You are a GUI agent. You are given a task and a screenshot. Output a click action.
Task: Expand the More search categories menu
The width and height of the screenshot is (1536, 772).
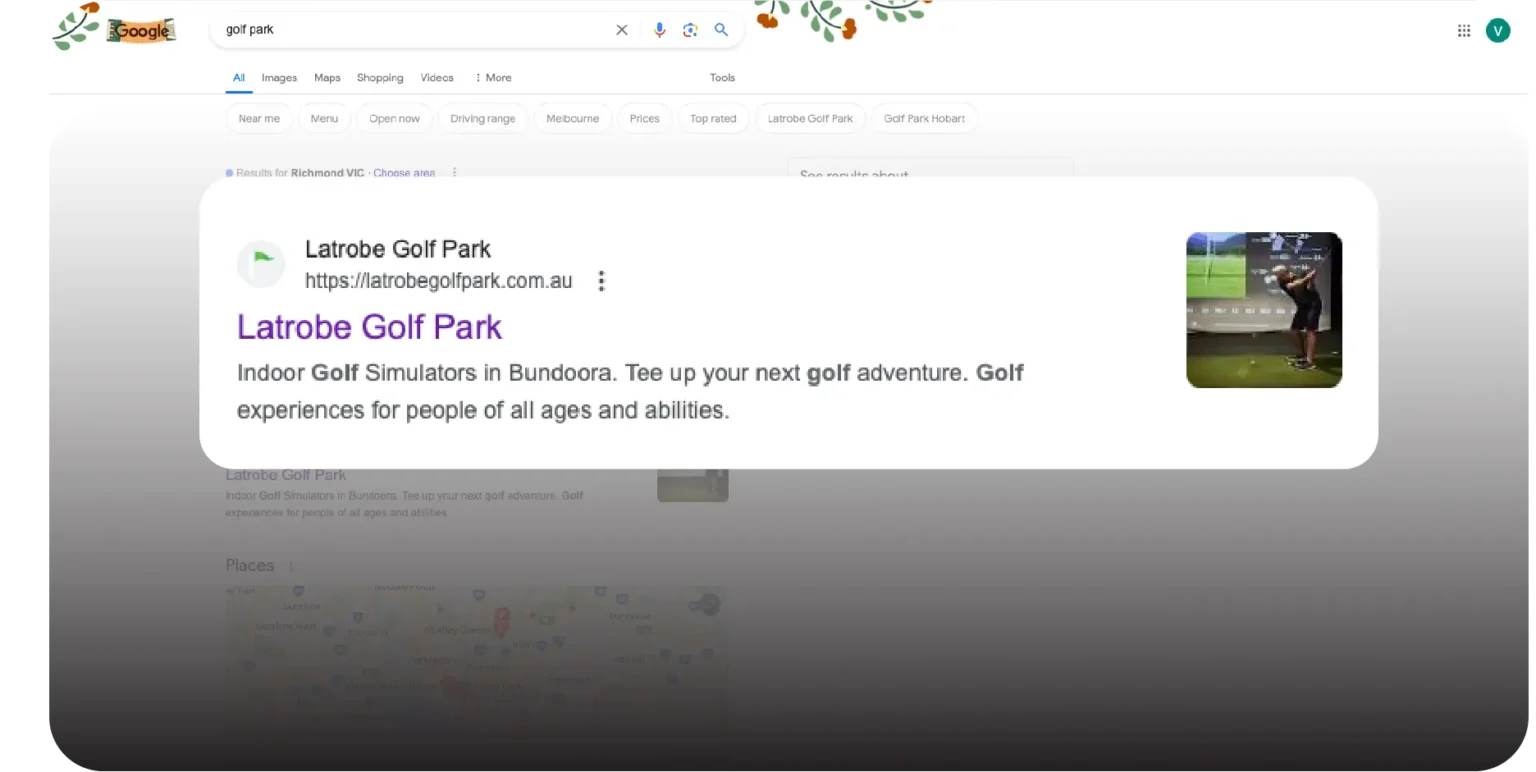tap(492, 78)
